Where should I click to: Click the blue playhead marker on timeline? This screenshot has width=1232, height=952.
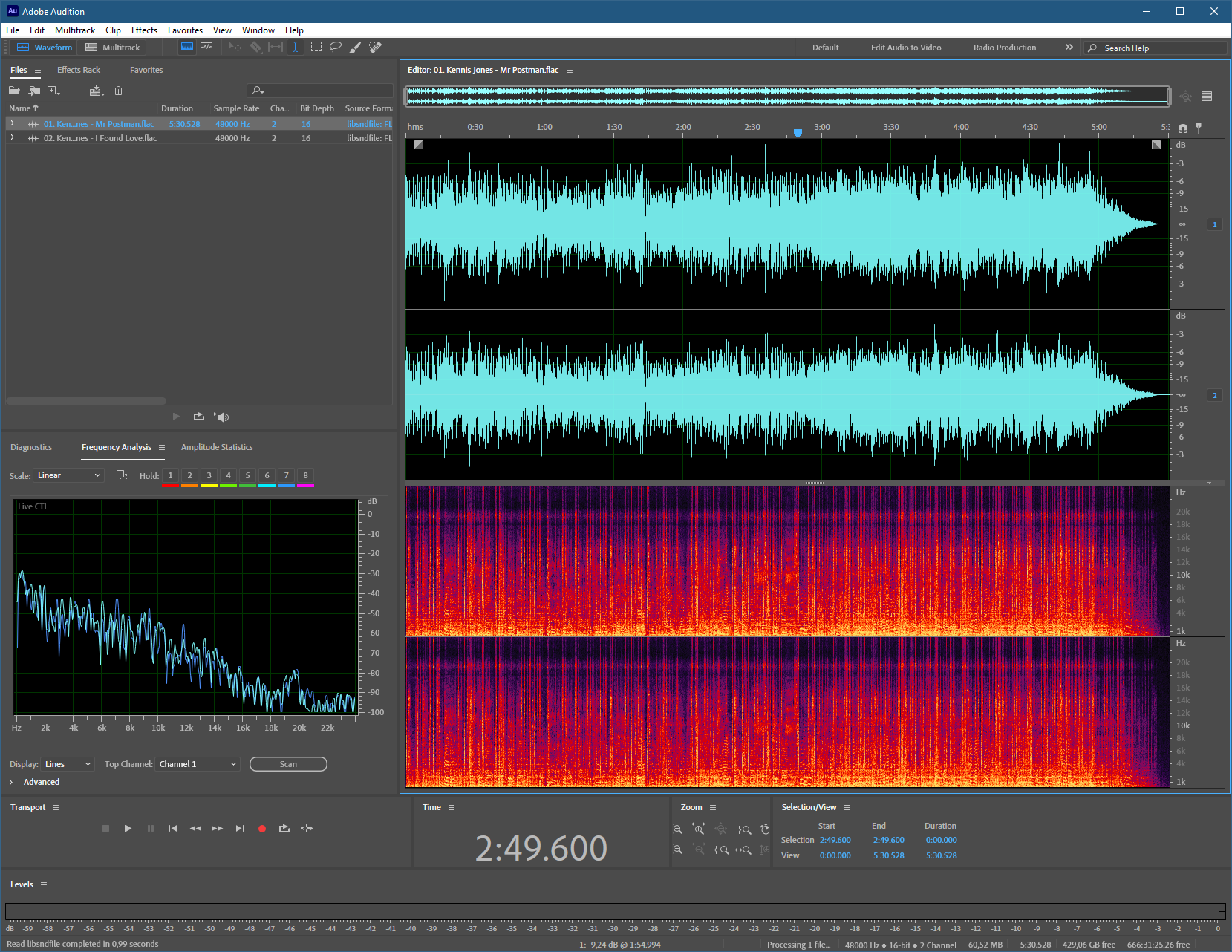pyautogui.click(x=798, y=132)
